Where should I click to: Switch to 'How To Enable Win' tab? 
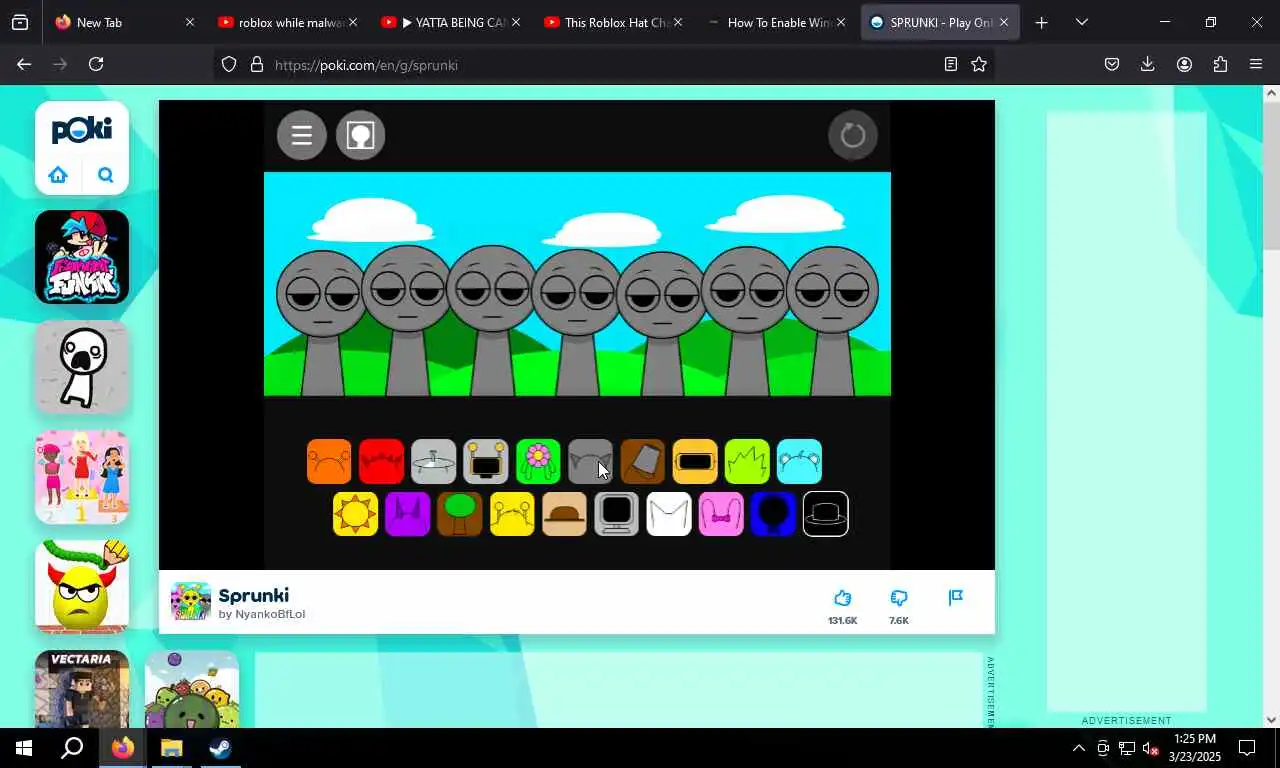774,22
